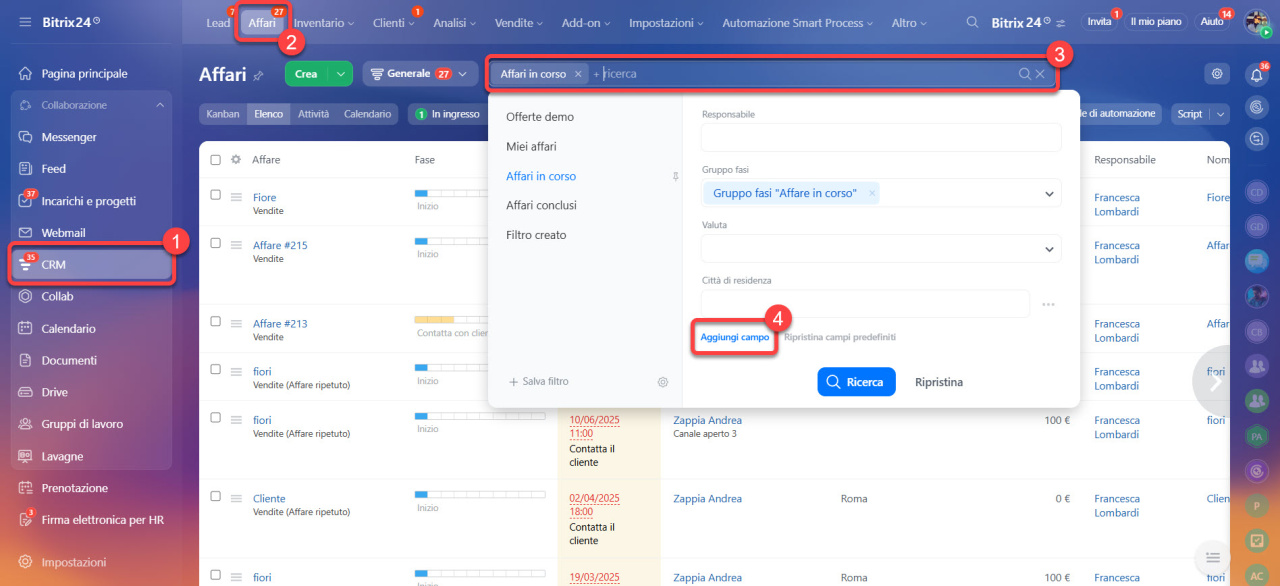Click the magnifier icon in the top bar
The height and width of the screenshot is (586, 1280).
[x=973, y=22]
